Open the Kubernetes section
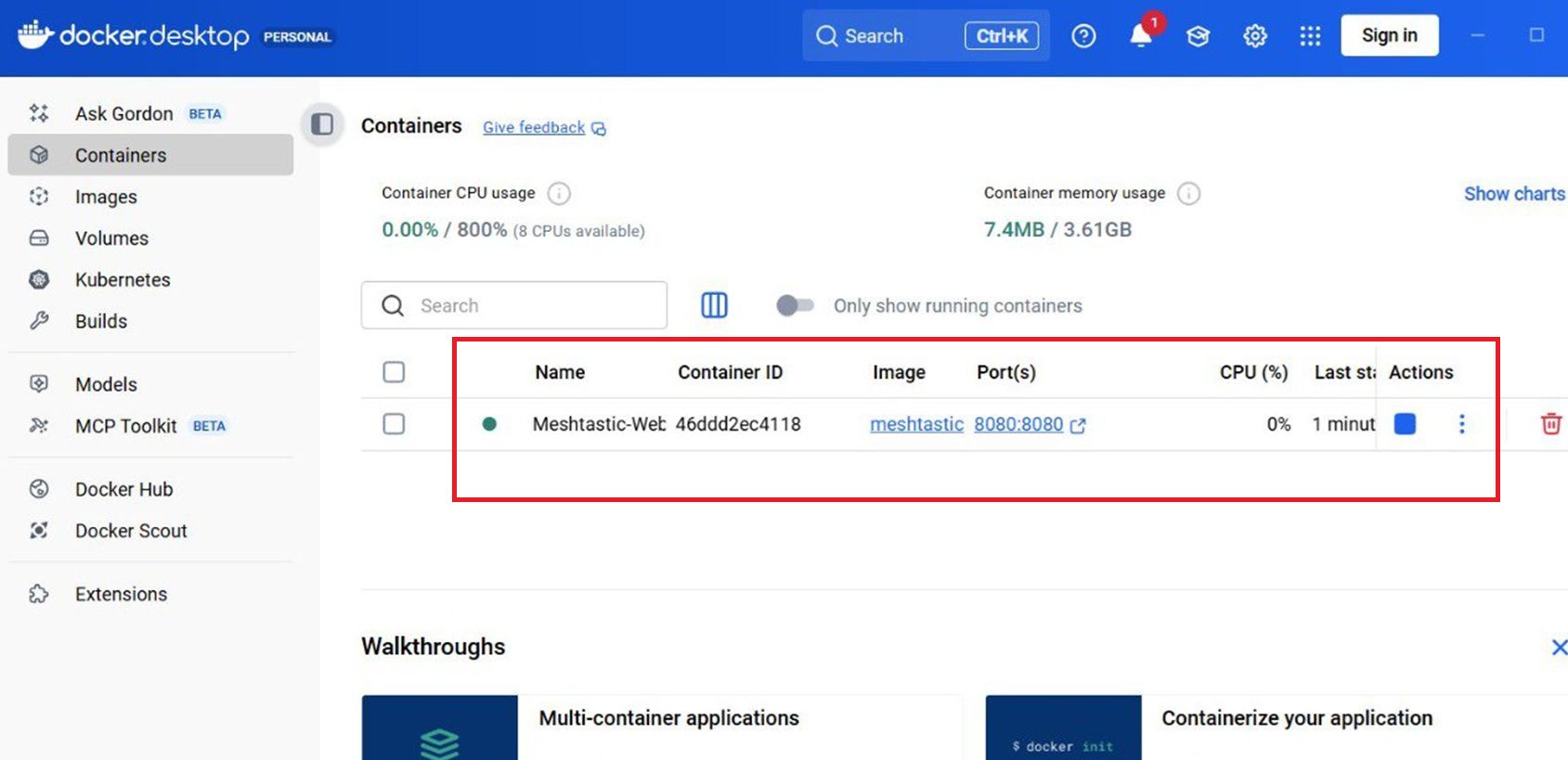 [x=150, y=279]
